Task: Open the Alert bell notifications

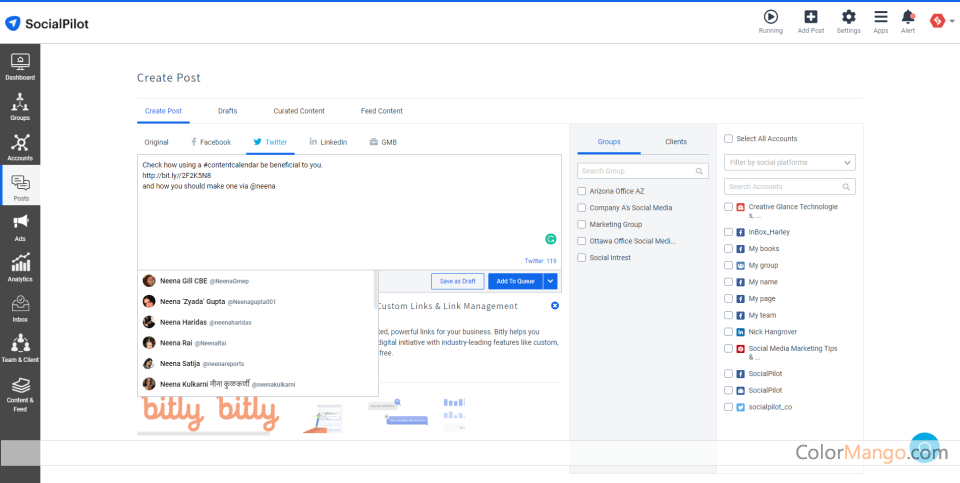Action: coord(908,21)
